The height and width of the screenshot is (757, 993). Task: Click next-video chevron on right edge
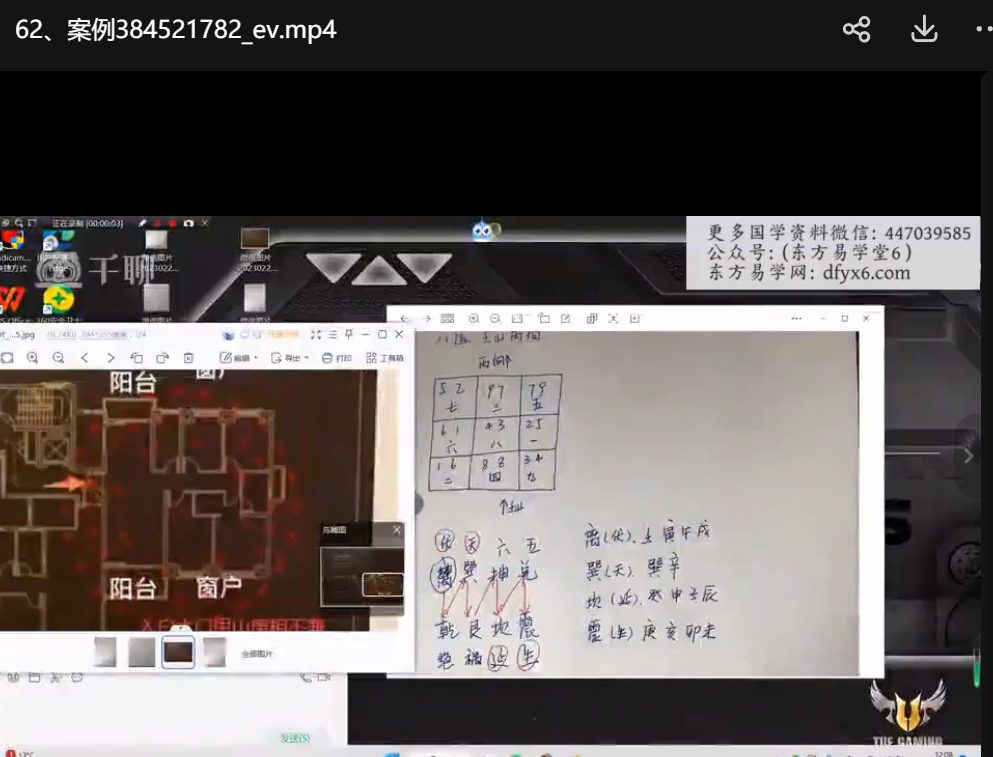click(x=967, y=455)
